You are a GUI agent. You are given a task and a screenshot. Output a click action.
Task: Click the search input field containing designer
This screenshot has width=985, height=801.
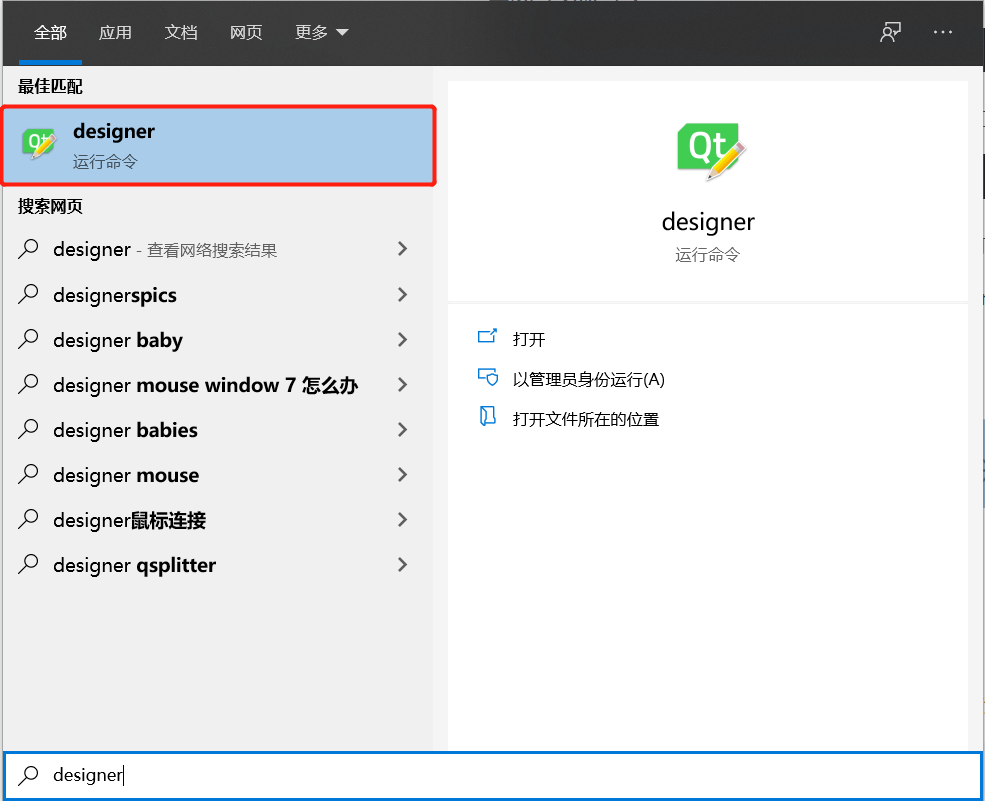click(492, 775)
